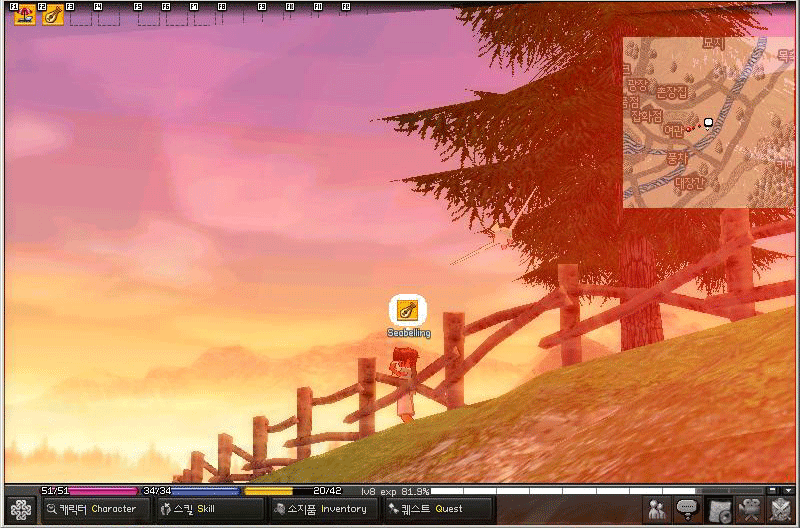Open the main menu knot icon
Screen dimensions: 800x528
pos(21,510)
